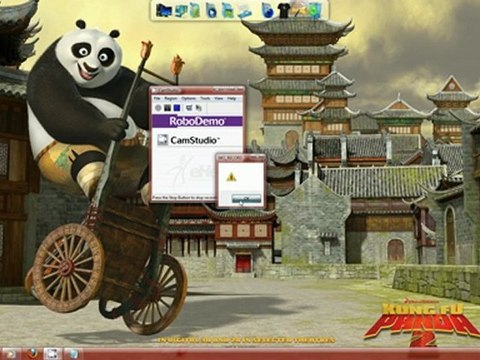The width and height of the screenshot is (480, 360).
Task: Open the monitor icon in the top dock
Action: (x=163, y=10)
